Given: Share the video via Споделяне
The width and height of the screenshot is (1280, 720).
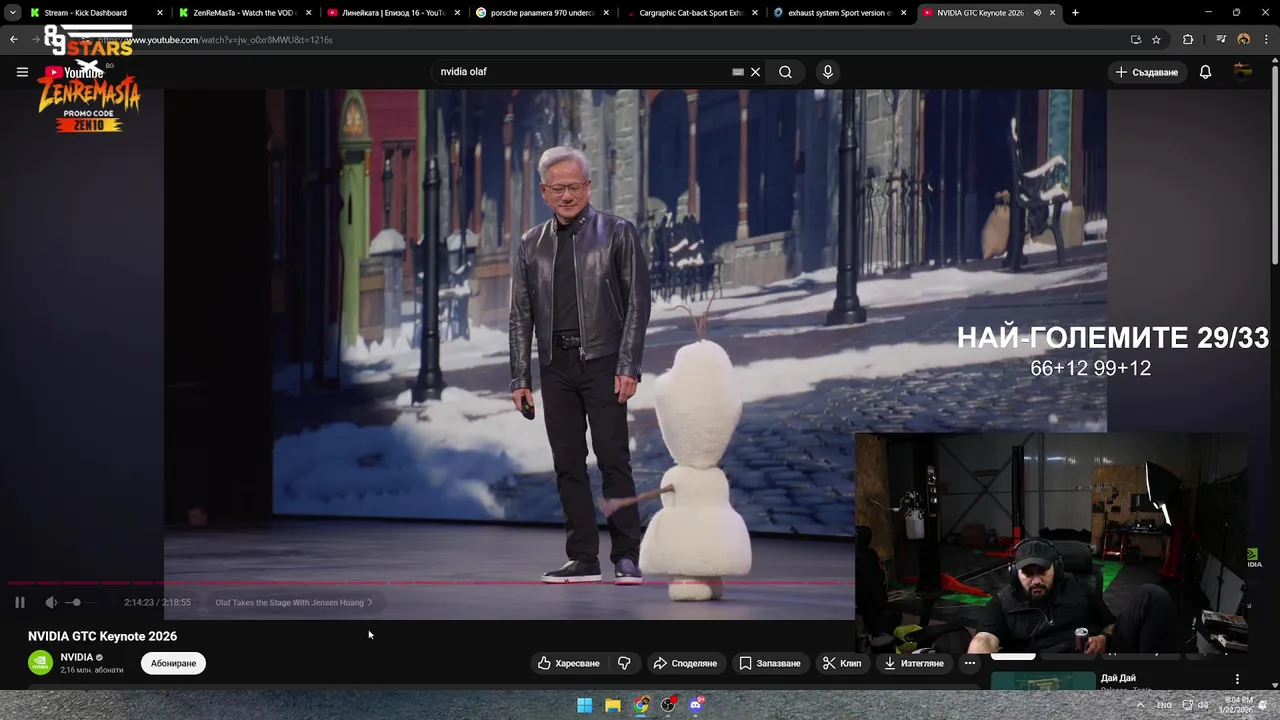Looking at the screenshot, I should click(x=685, y=663).
